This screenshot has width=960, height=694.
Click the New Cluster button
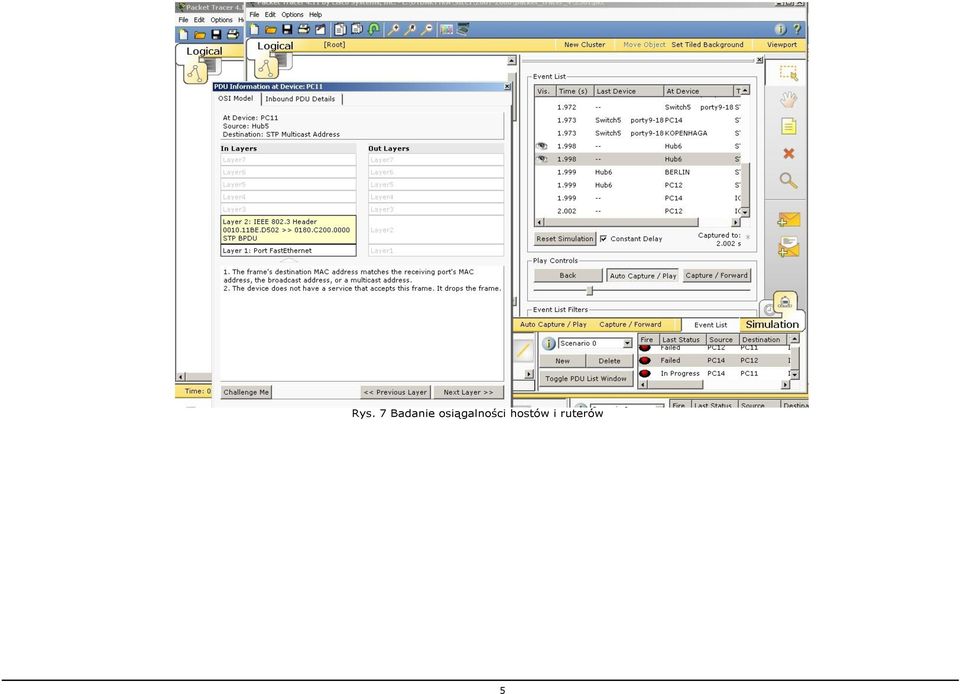(x=585, y=45)
